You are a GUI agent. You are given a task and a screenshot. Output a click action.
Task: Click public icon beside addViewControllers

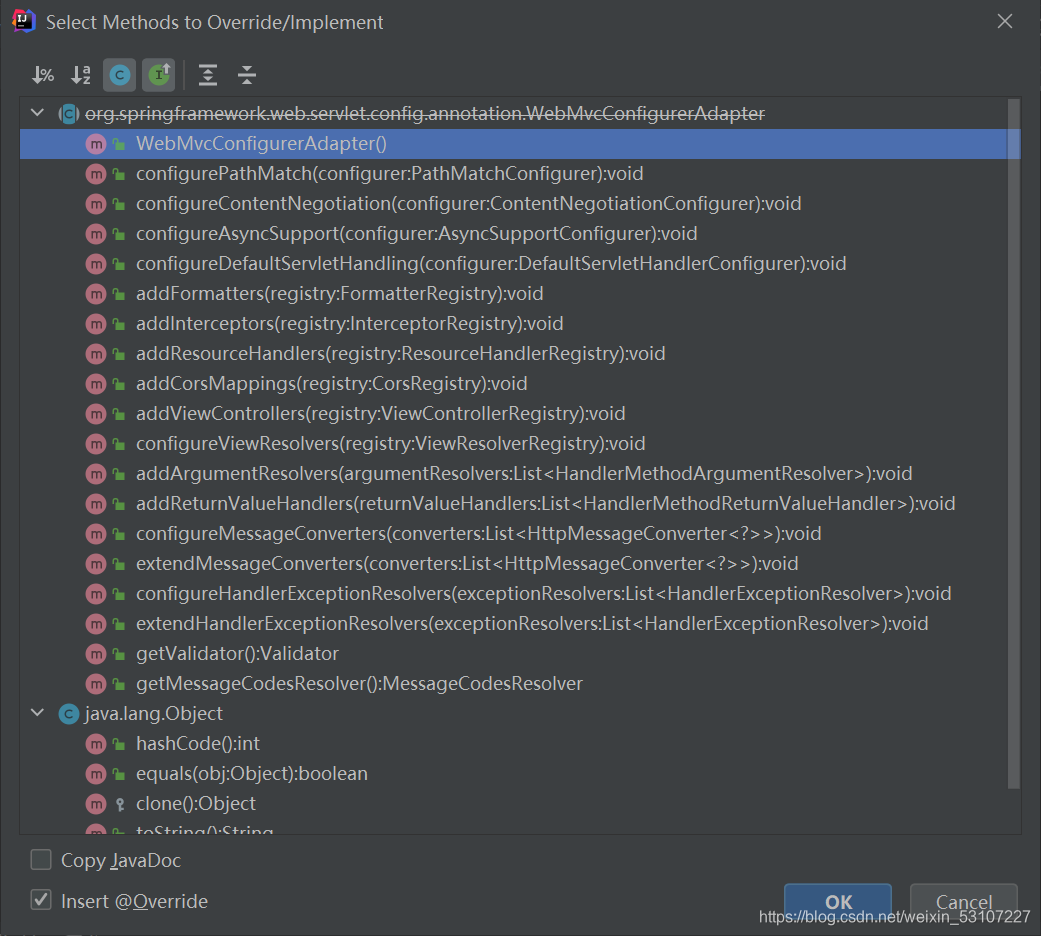click(x=120, y=414)
